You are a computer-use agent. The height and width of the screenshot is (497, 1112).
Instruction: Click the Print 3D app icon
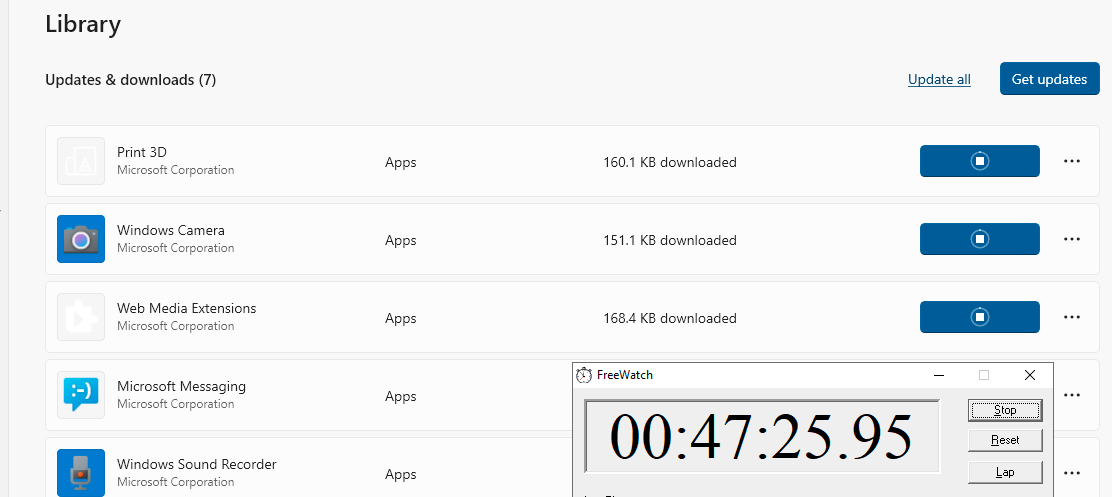(81, 161)
